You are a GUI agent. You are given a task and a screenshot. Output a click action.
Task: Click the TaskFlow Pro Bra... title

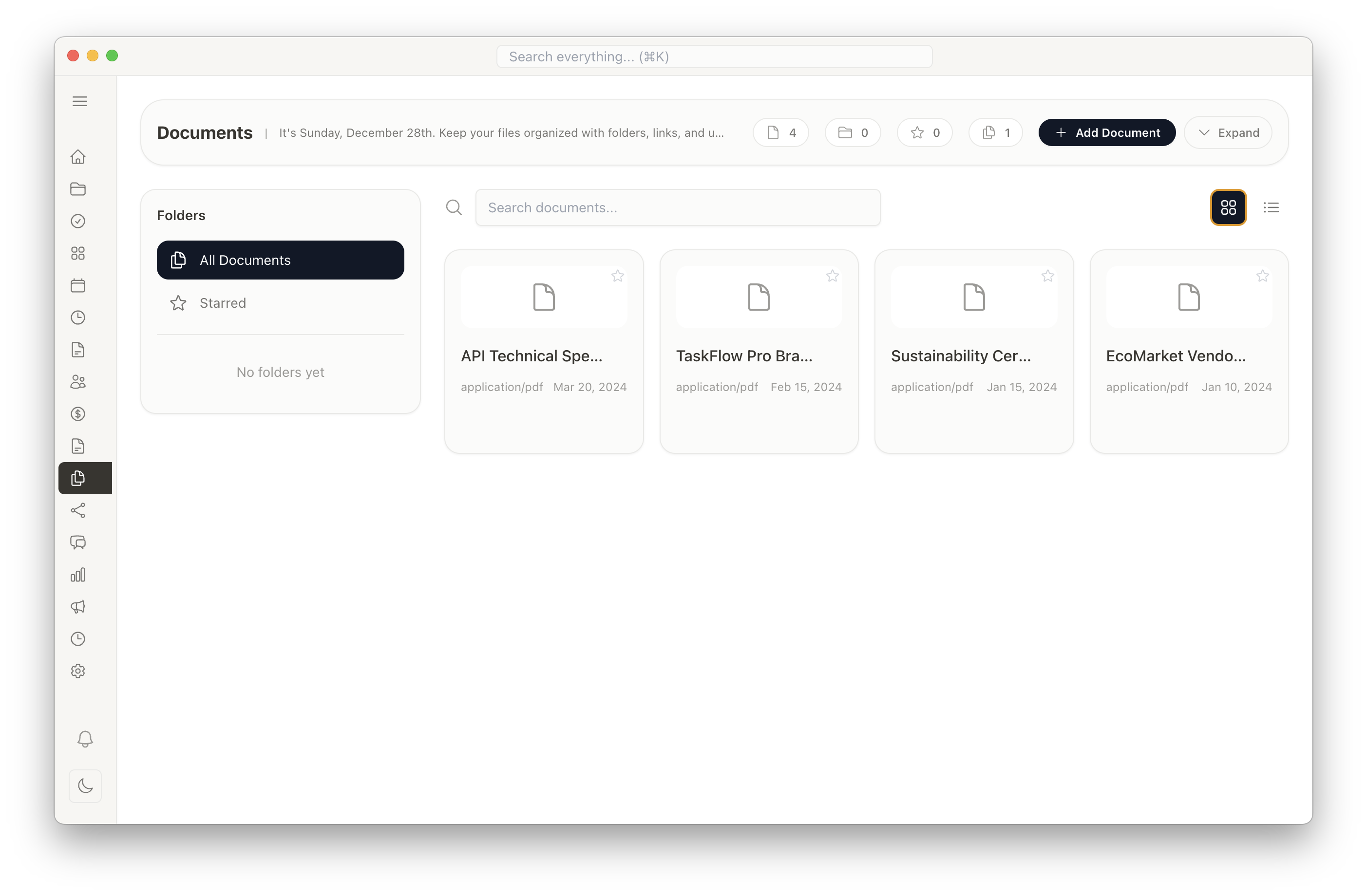coord(744,356)
